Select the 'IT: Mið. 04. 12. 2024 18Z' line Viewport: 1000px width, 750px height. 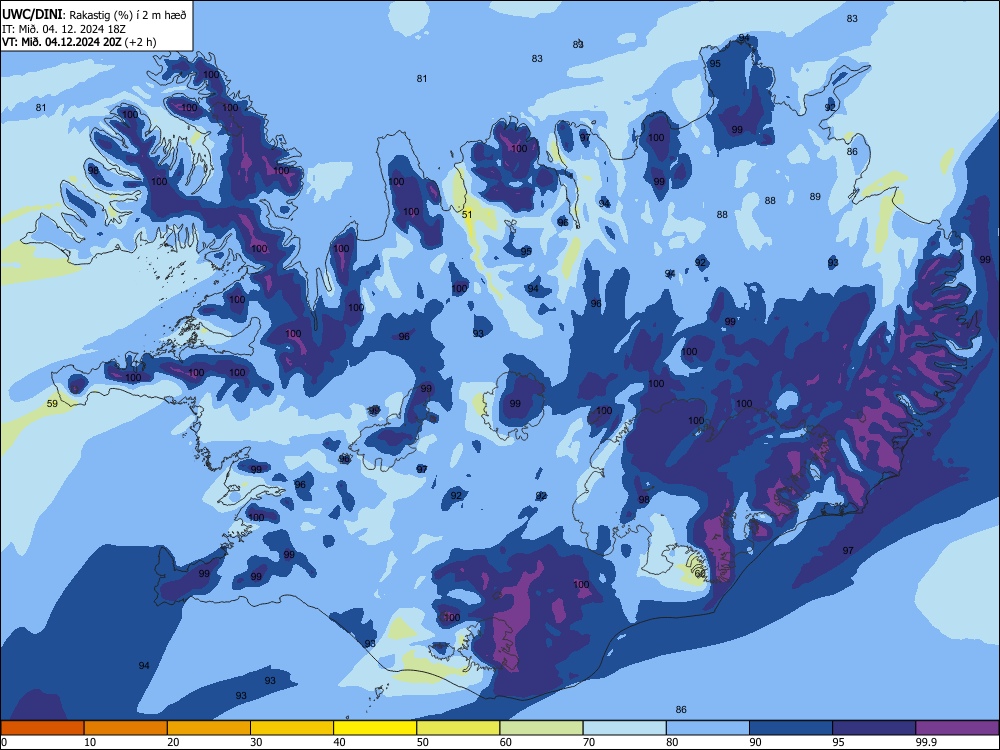tap(64, 29)
